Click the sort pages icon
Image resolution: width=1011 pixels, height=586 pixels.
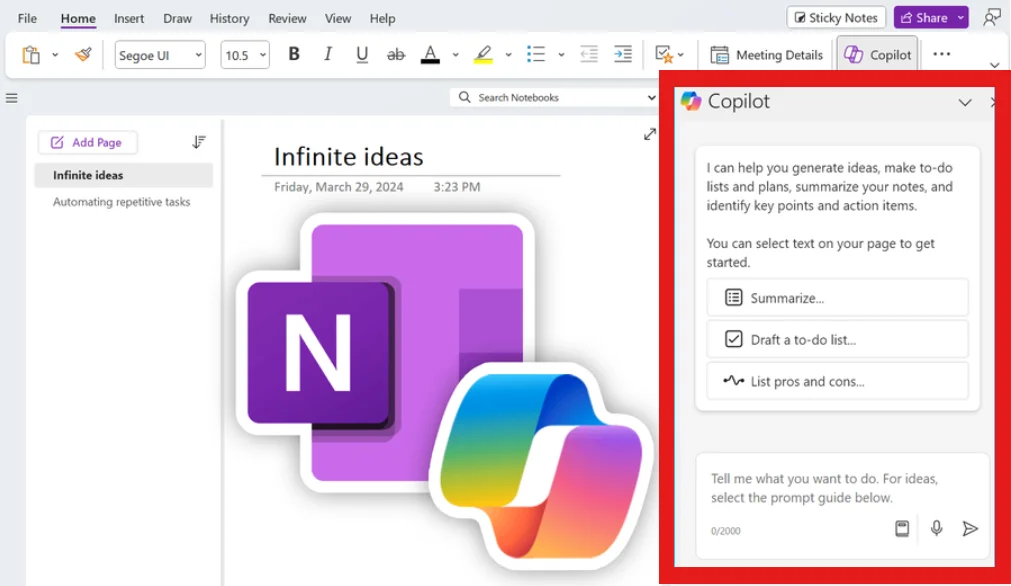(199, 142)
